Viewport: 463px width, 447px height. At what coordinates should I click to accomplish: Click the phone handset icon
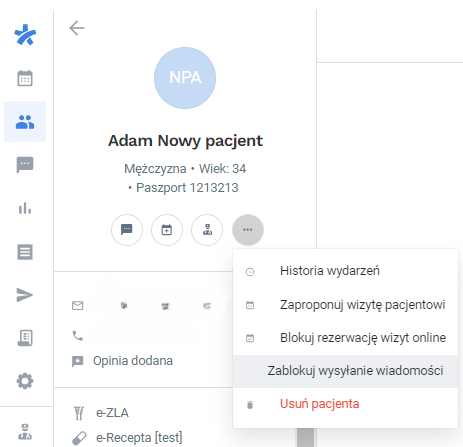tap(78, 336)
